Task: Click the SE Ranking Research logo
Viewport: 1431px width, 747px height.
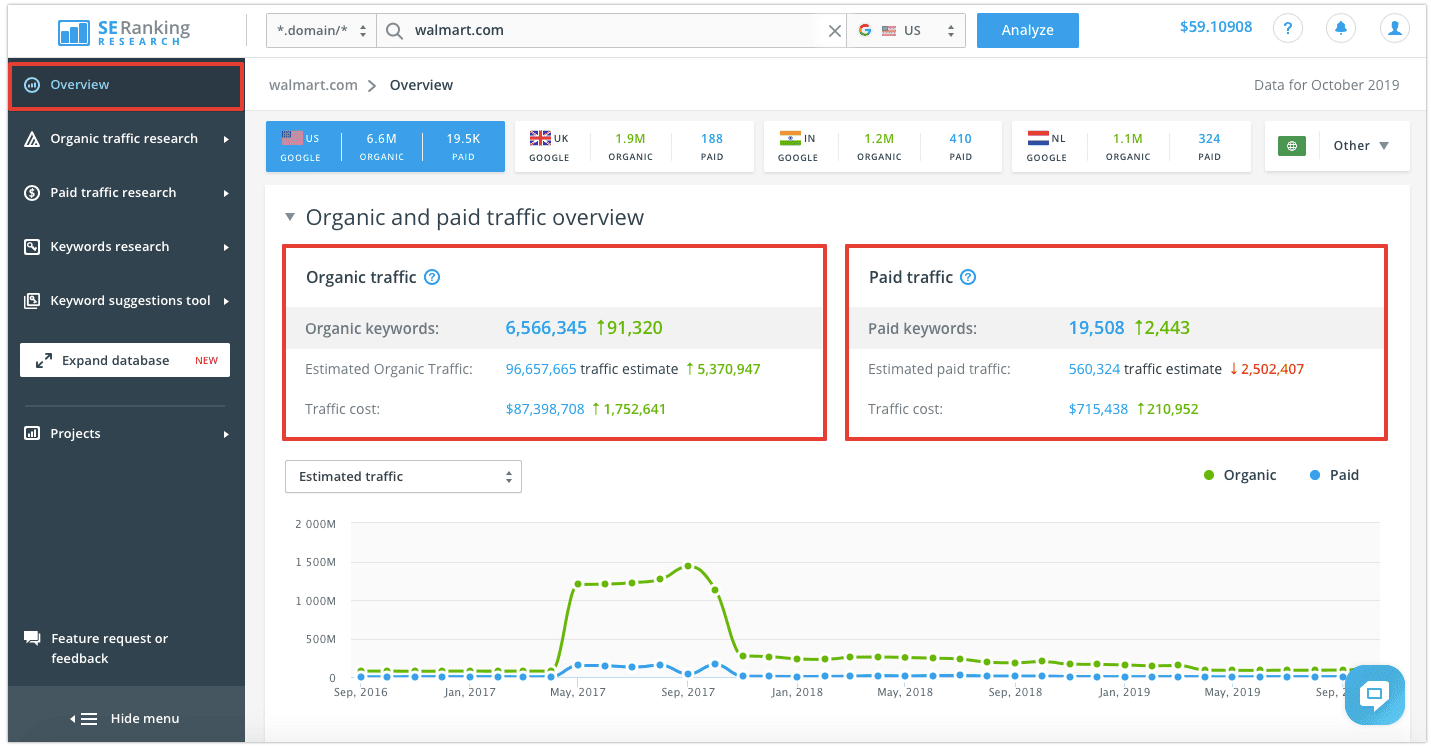Action: (x=126, y=30)
